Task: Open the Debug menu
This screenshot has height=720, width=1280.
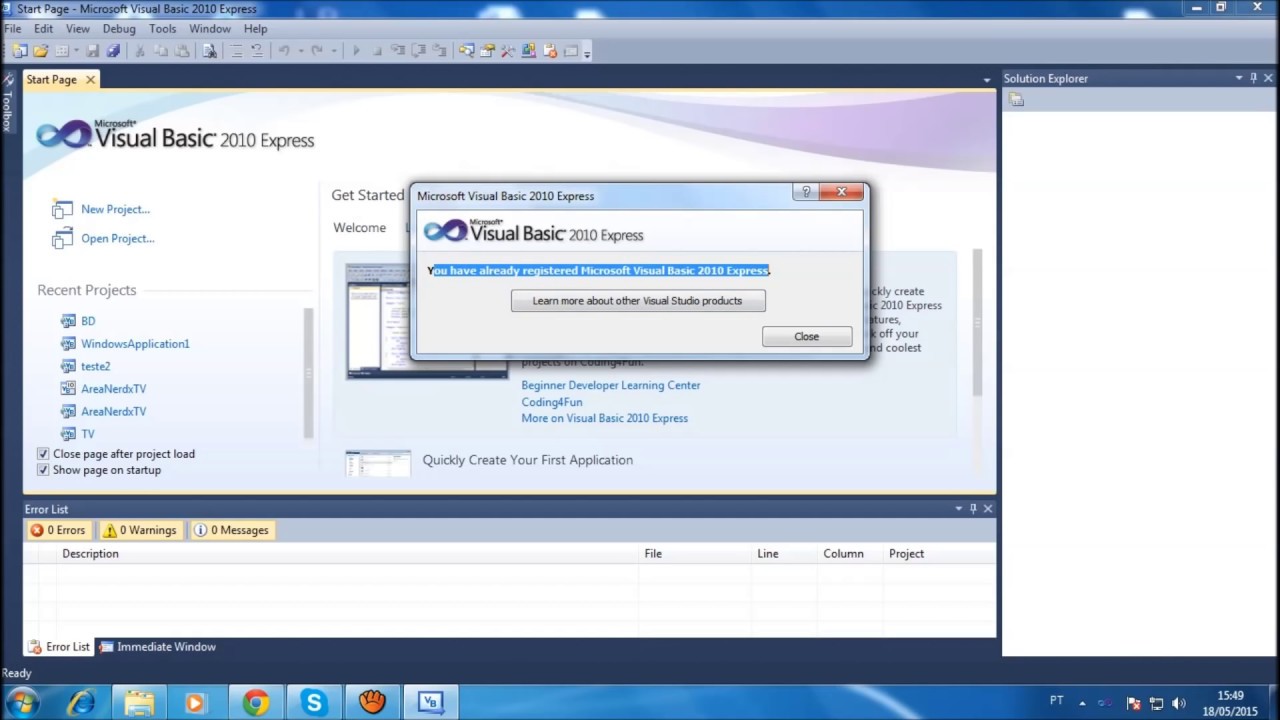Action: tap(119, 29)
